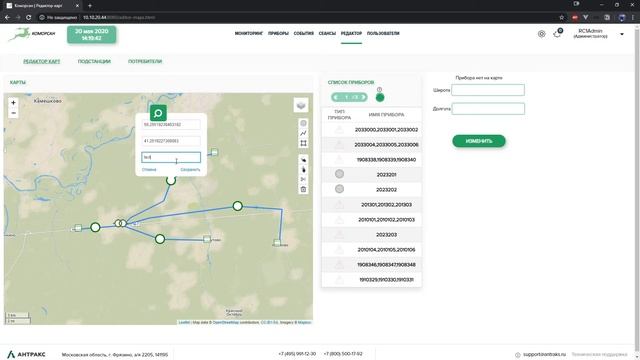
Task: Open a new browser tab
Action: pyautogui.click(x=90, y=6)
